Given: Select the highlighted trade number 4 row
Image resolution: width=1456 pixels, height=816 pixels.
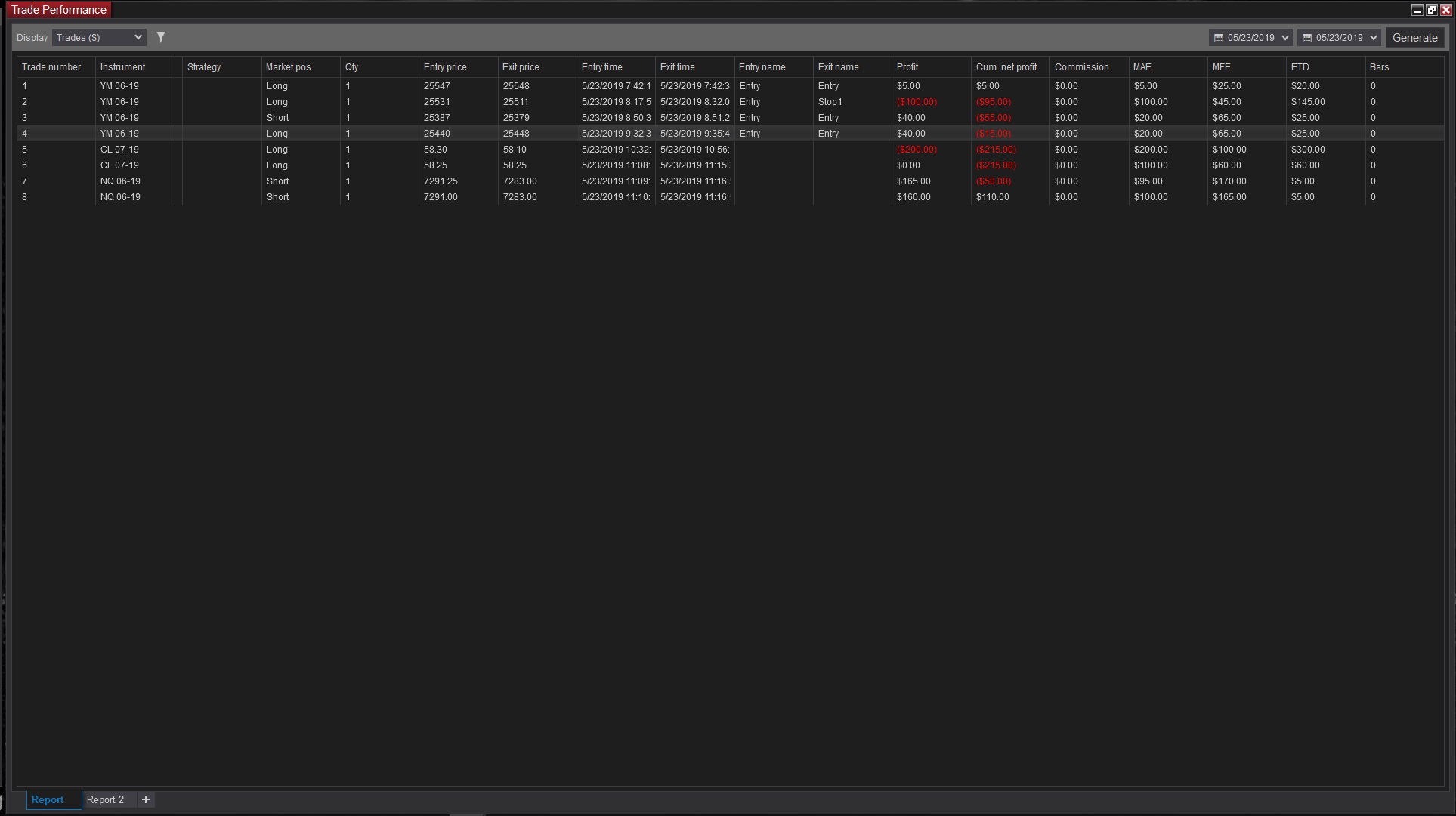Looking at the screenshot, I should click(731, 134).
